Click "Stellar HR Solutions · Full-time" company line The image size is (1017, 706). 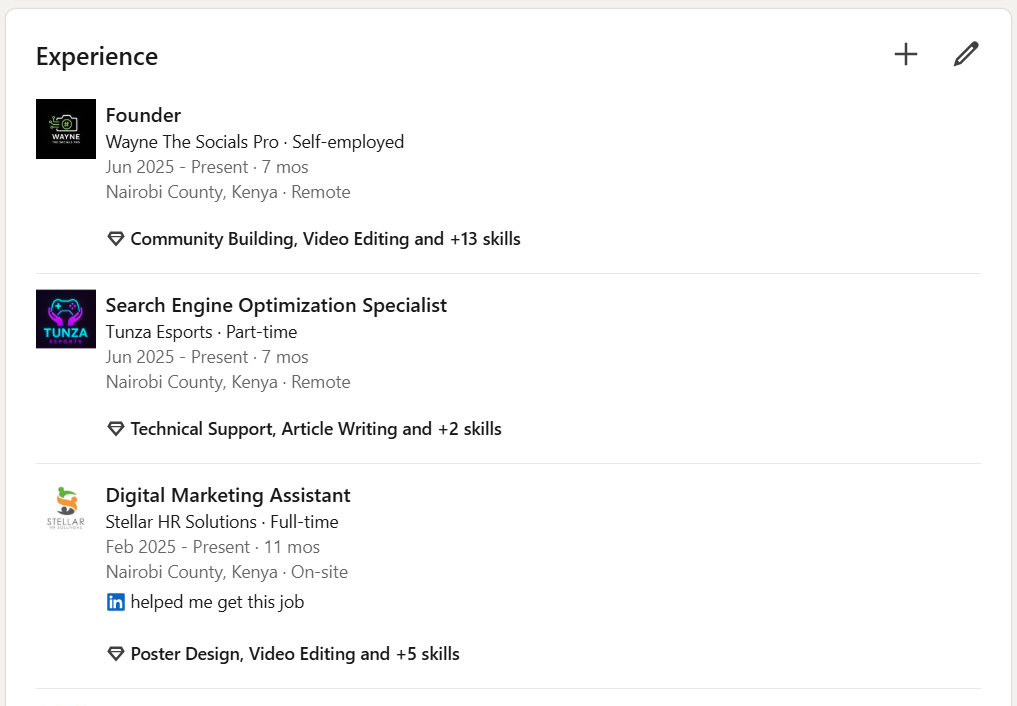coord(222,522)
